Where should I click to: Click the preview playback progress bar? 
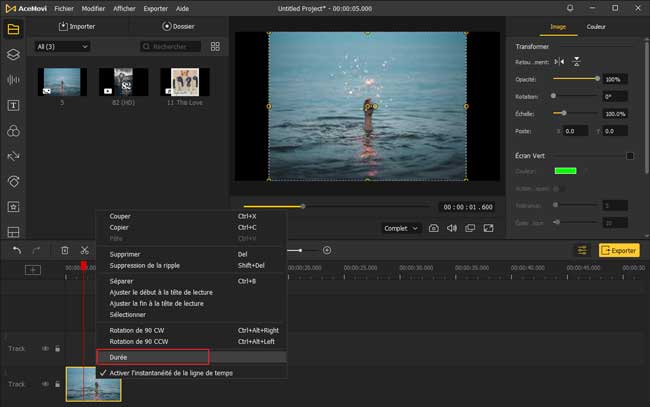337,206
